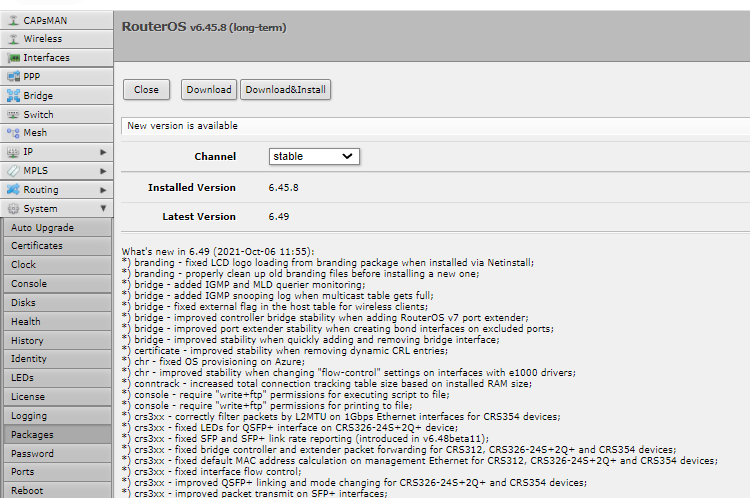Screen dimensions: 750x498
Task: Click the Routing arrows icon
Action: 13,189
